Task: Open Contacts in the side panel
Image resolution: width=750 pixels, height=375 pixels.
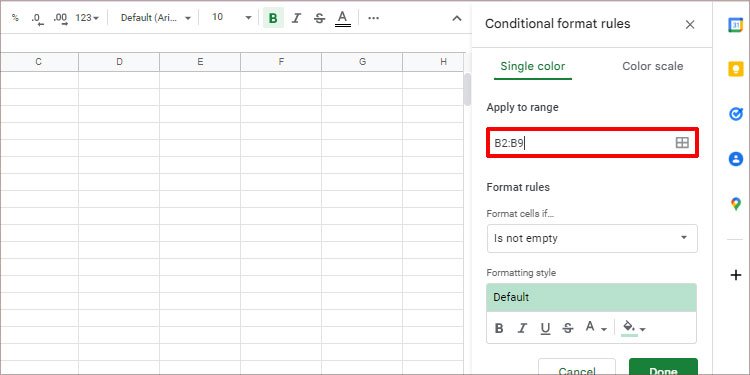Action: (x=736, y=159)
